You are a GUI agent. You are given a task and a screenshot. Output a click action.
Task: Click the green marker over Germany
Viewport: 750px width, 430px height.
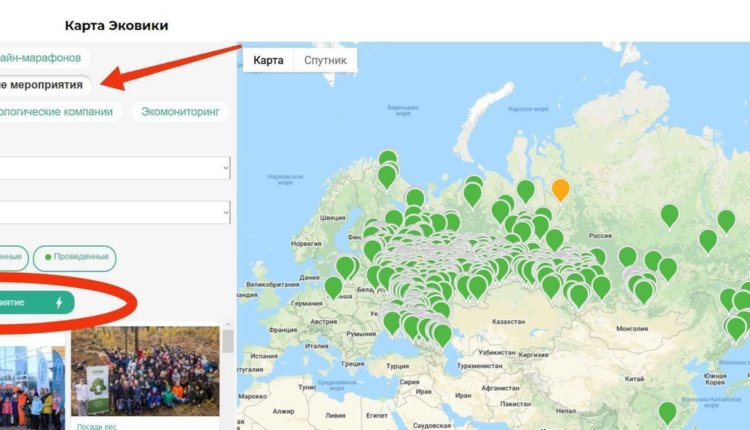333,287
